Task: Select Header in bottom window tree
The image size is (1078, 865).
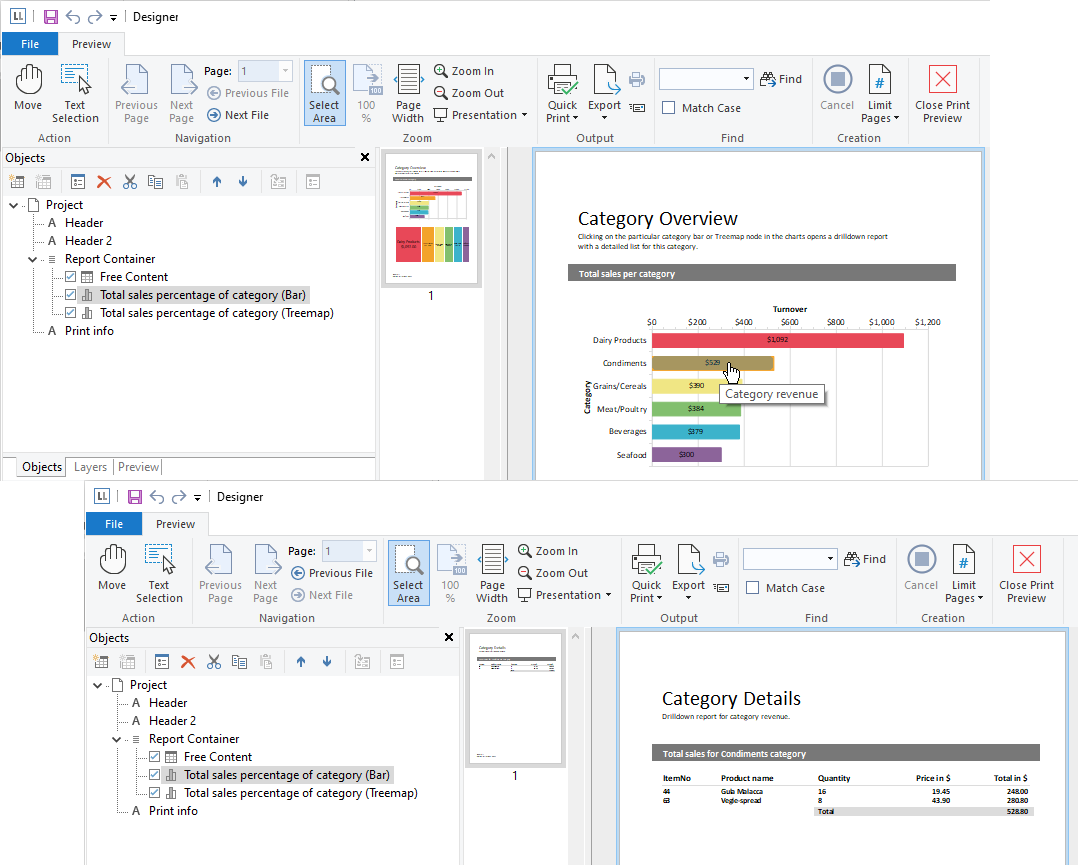Action: tap(168, 703)
